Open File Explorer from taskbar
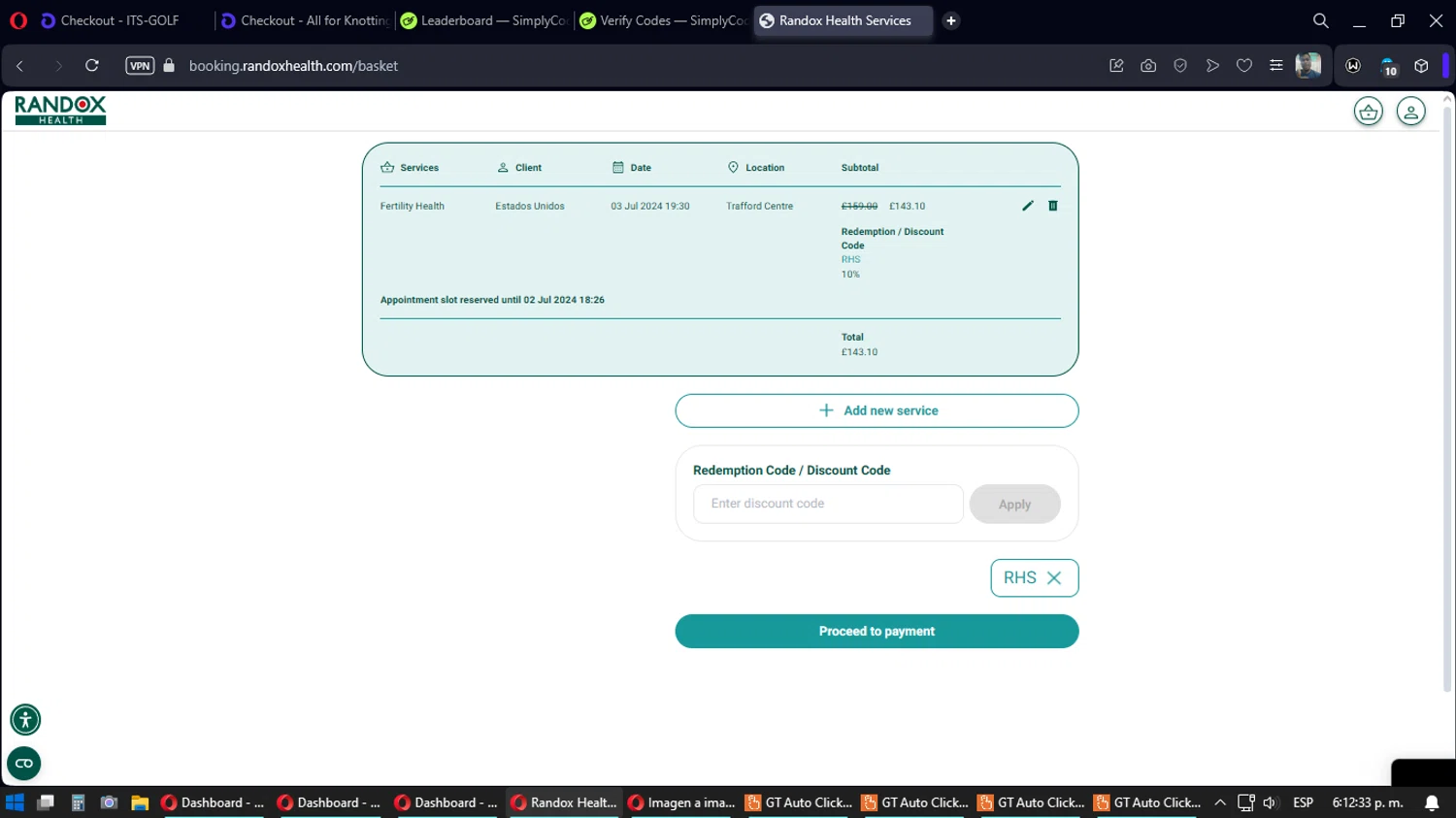Image resolution: width=1456 pixels, height=818 pixels. 140,802
